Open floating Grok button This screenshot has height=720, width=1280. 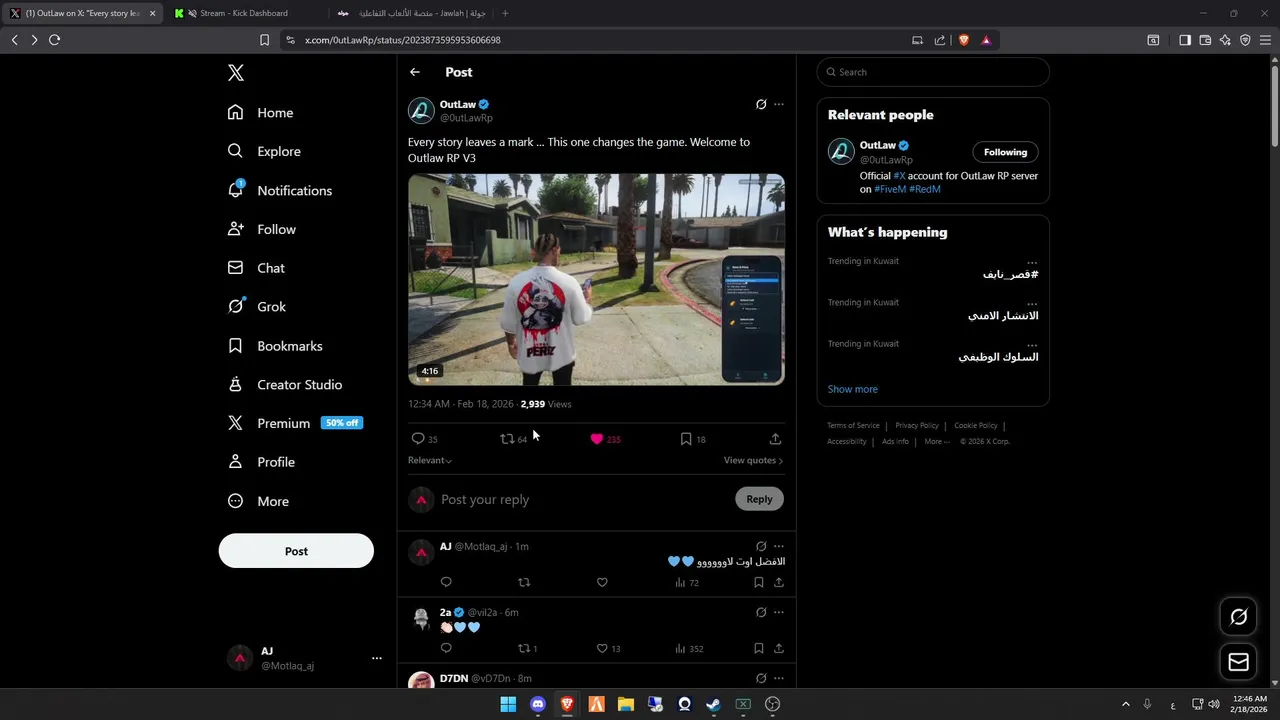click(1238, 617)
